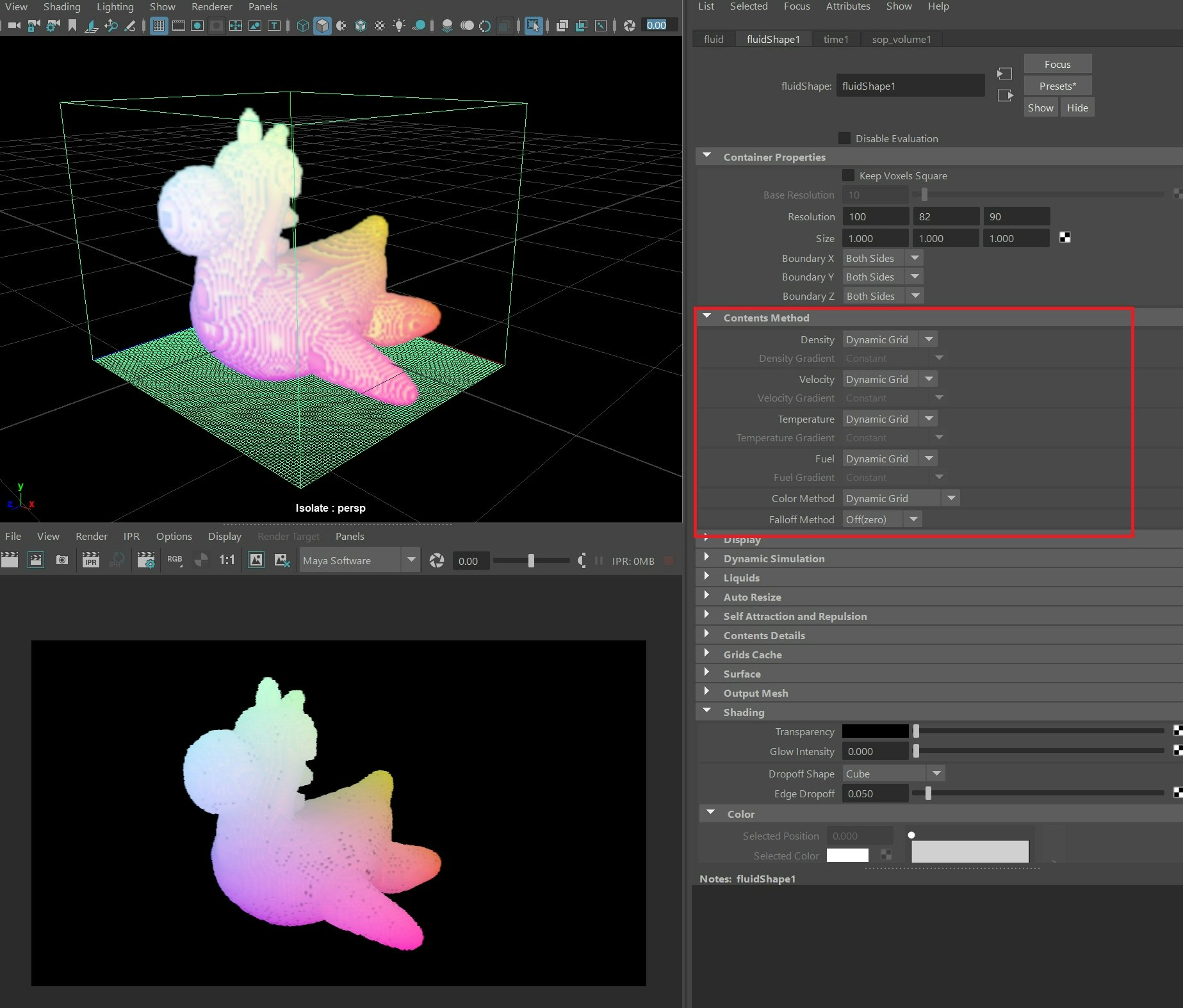Viewport: 1183px width, 1008px height.
Task: Open the Boundary X dropdown
Action: coord(882,258)
